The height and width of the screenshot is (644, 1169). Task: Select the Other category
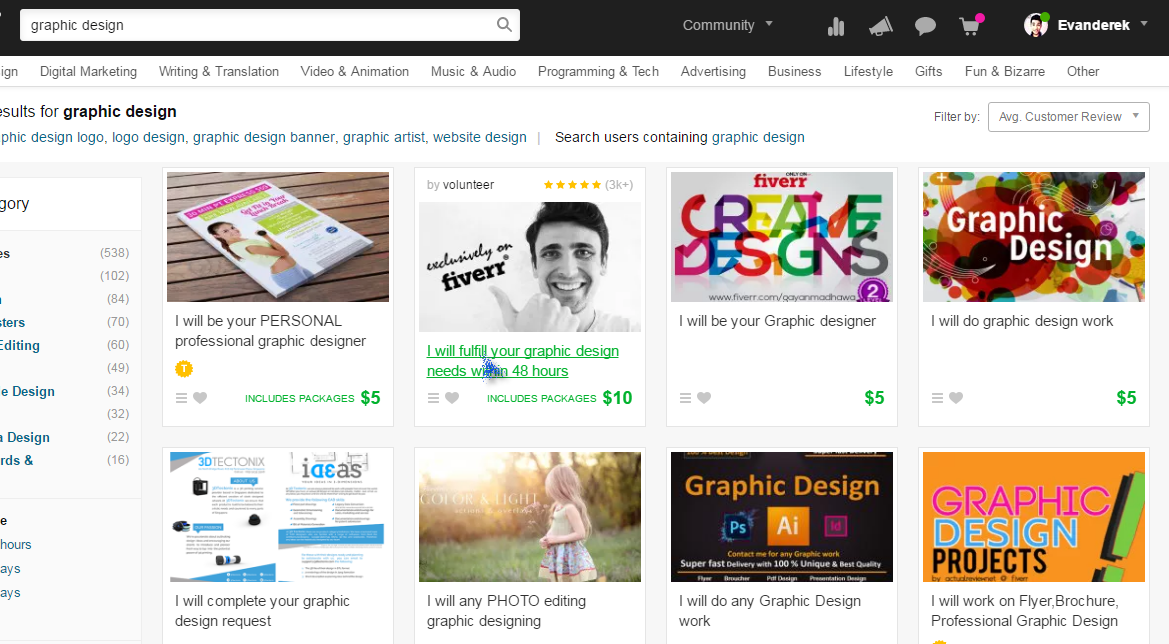[x=1083, y=72]
